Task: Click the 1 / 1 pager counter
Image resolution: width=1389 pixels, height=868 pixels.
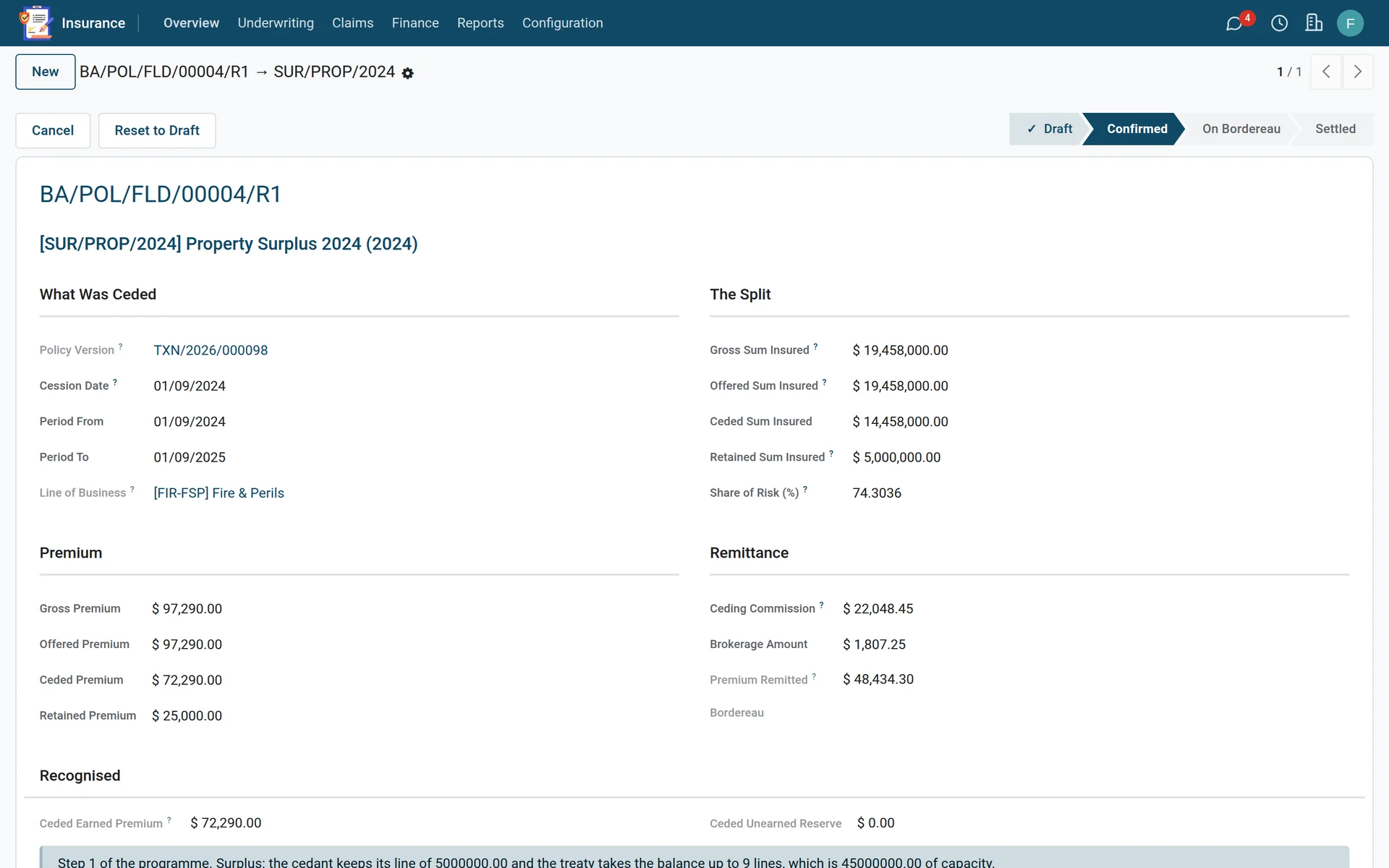Action: coord(1289,72)
